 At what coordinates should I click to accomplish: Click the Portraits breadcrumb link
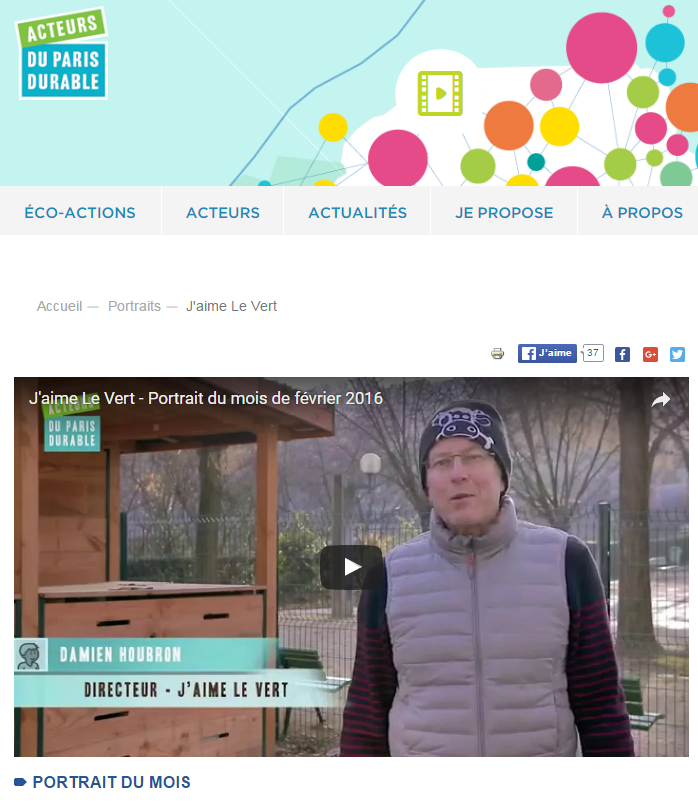[134, 306]
